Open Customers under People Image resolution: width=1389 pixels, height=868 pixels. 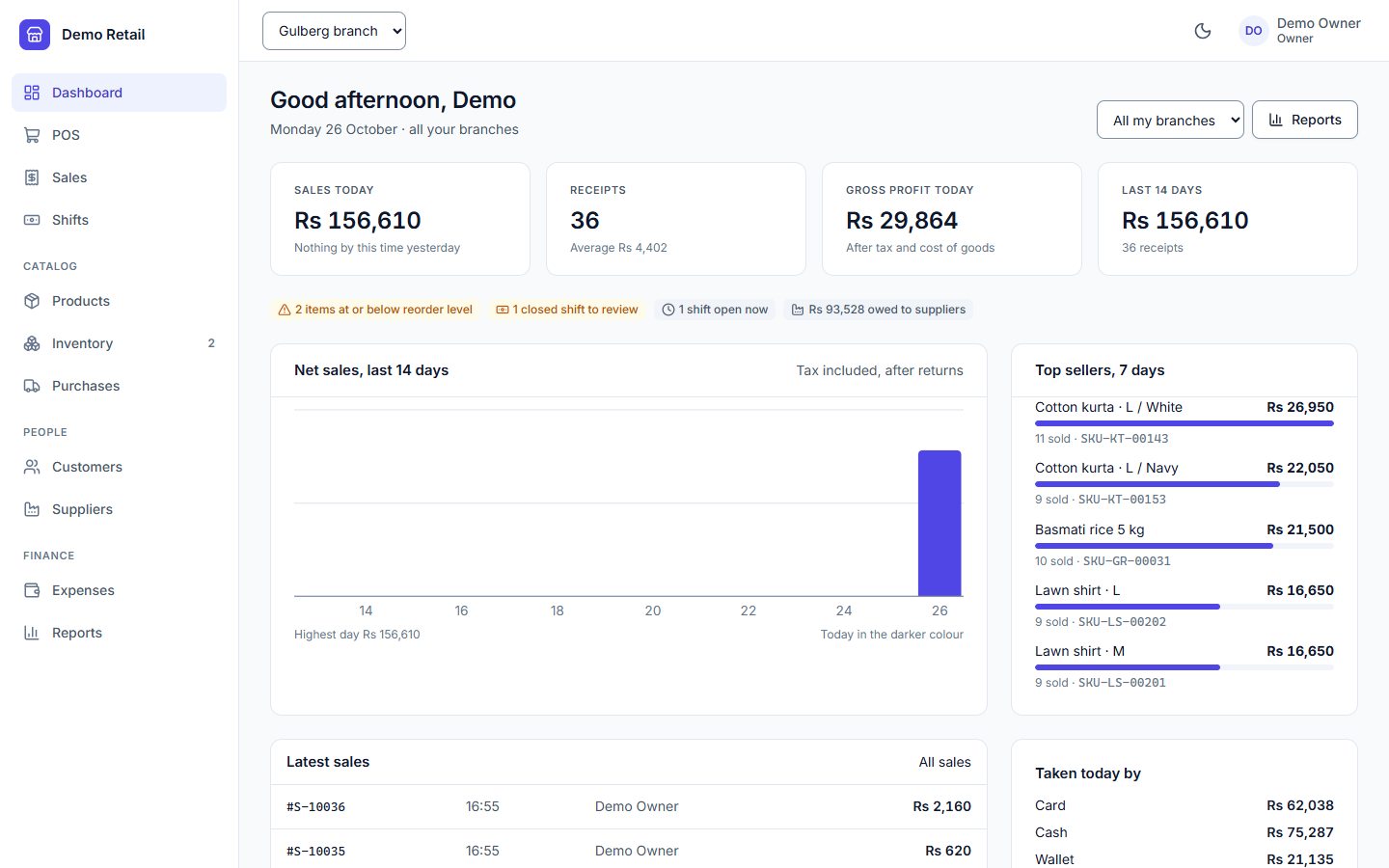click(119, 467)
